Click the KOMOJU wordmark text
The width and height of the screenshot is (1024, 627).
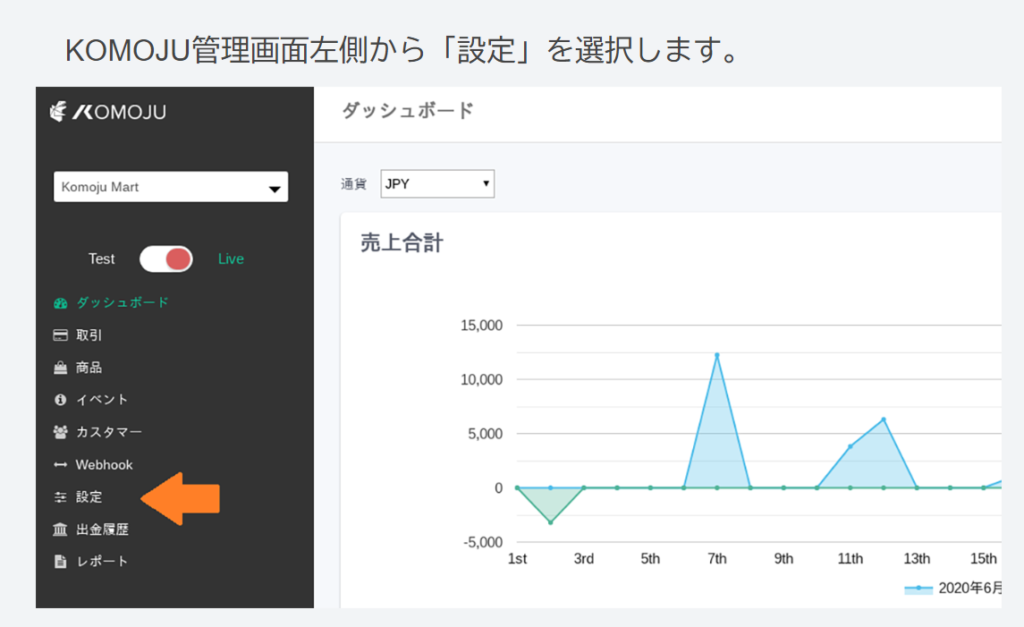(x=120, y=112)
